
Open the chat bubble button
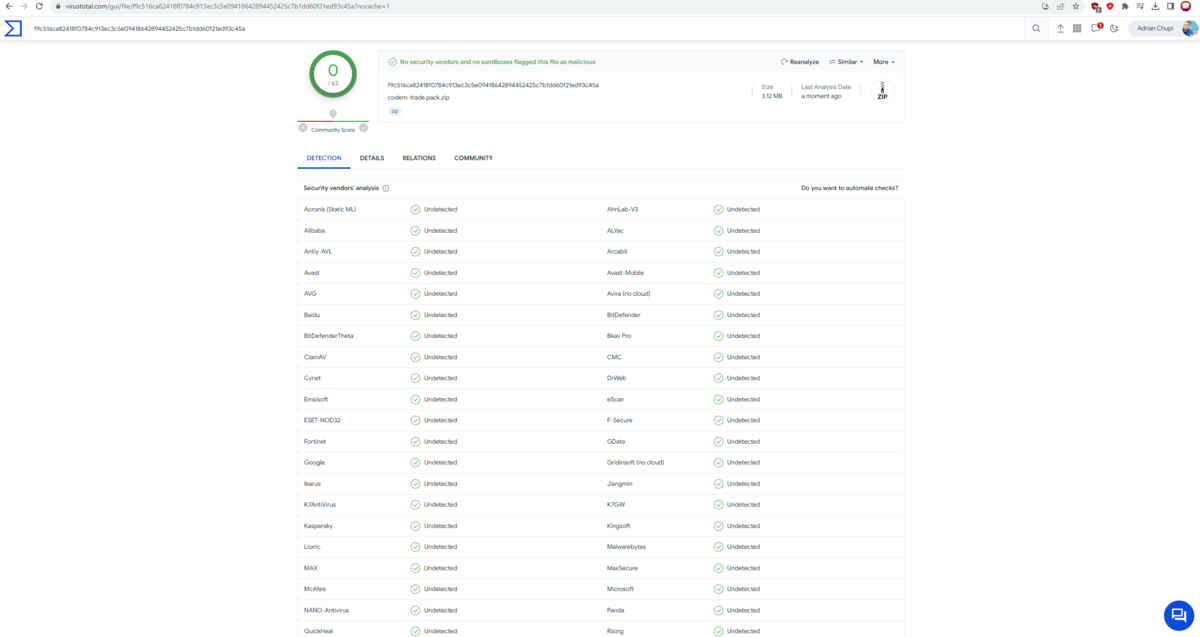click(x=1179, y=615)
